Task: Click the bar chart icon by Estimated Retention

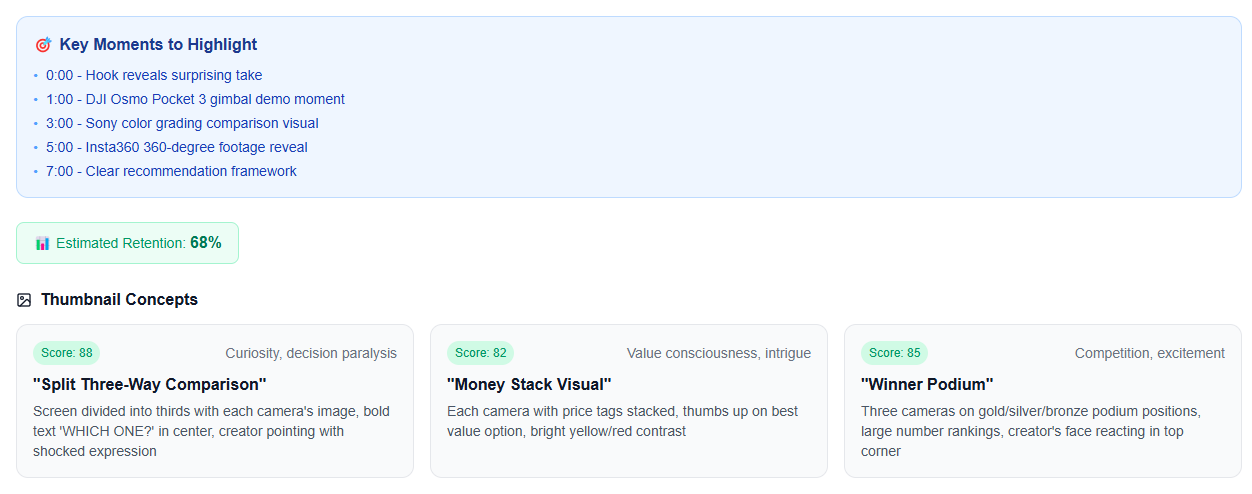Action: (x=42, y=243)
